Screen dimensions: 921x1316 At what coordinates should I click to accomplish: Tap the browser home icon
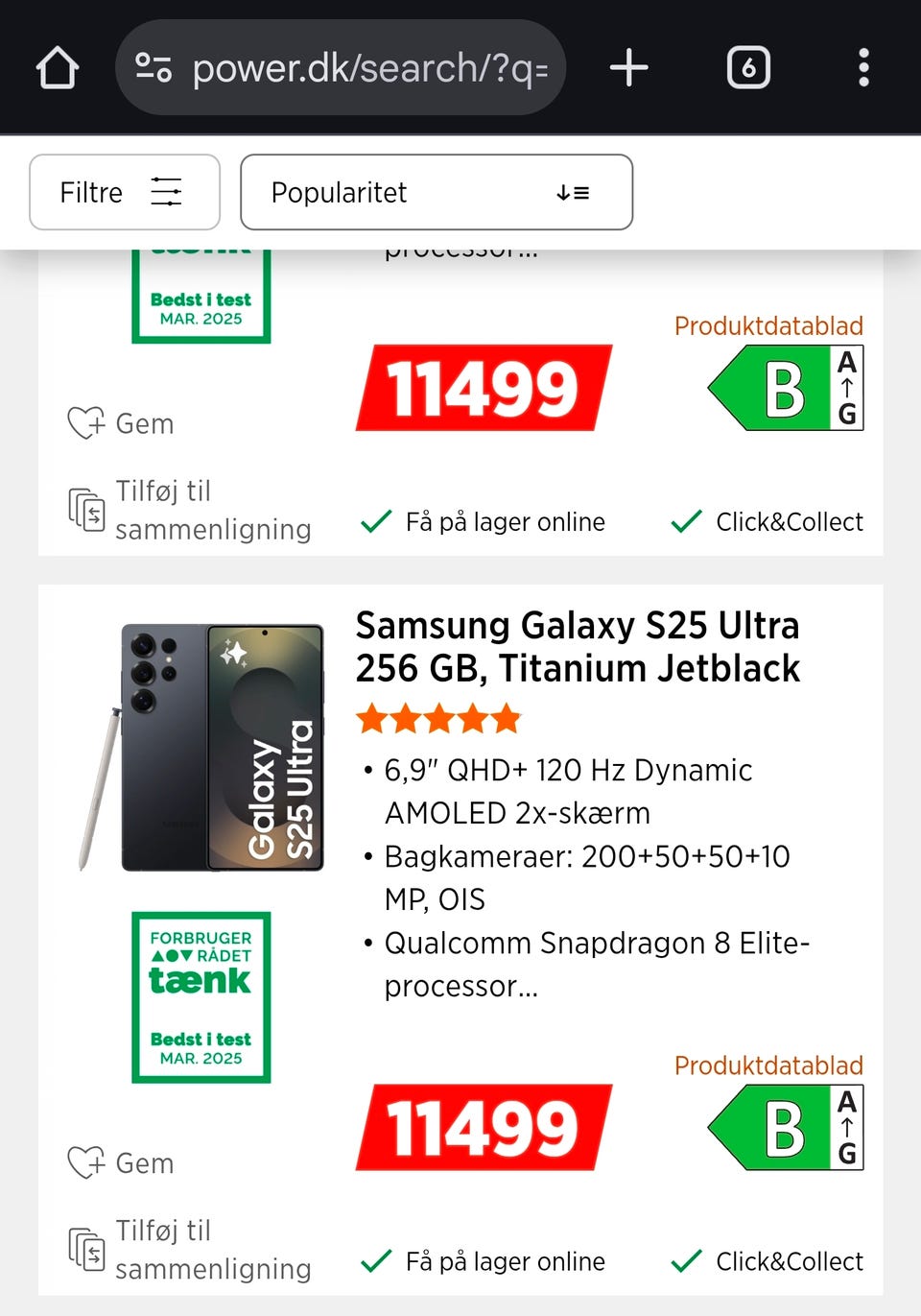click(x=58, y=68)
